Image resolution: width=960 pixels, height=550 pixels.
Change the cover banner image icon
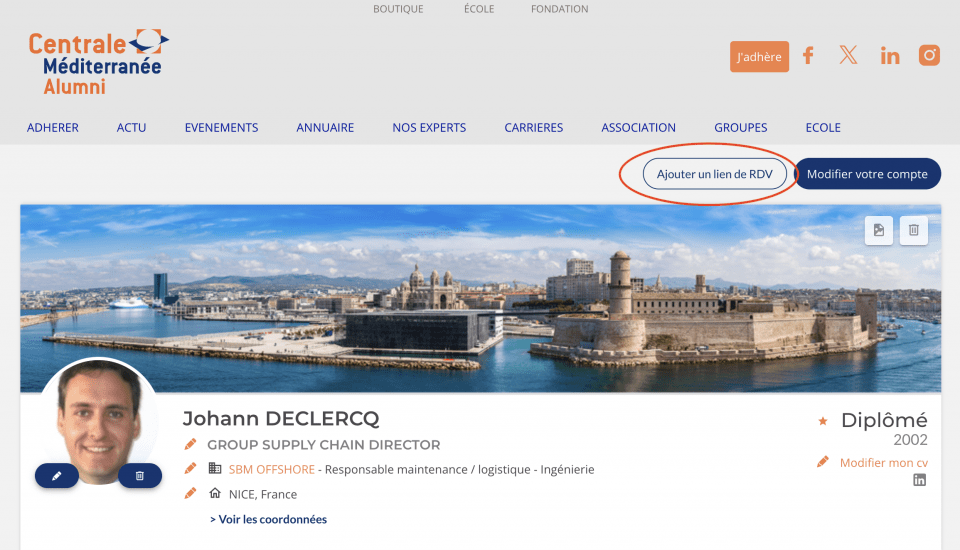879,230
